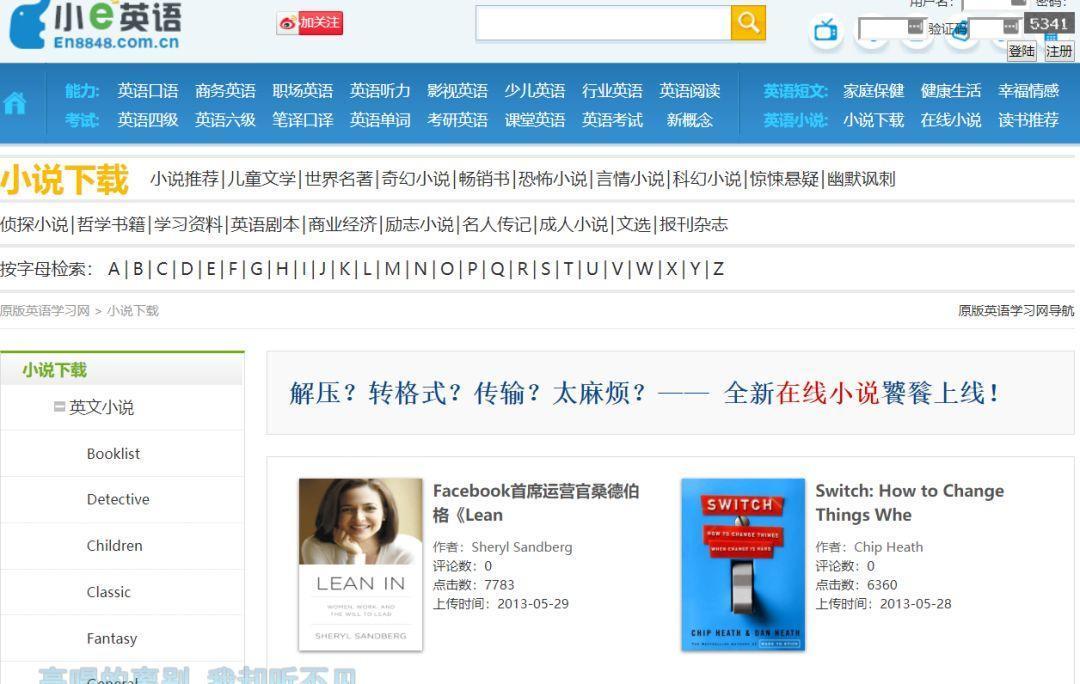Select the 畅销书 category
1080x684 pixels.
click(x=484, y=179)
